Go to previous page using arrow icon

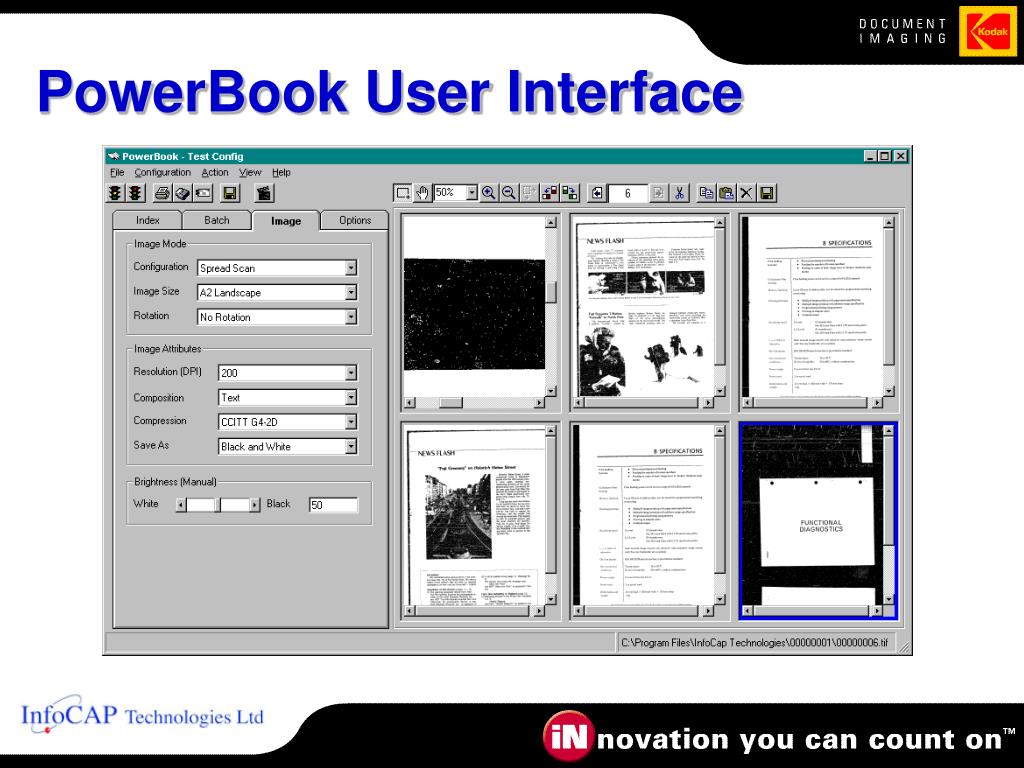coord(598,193)
